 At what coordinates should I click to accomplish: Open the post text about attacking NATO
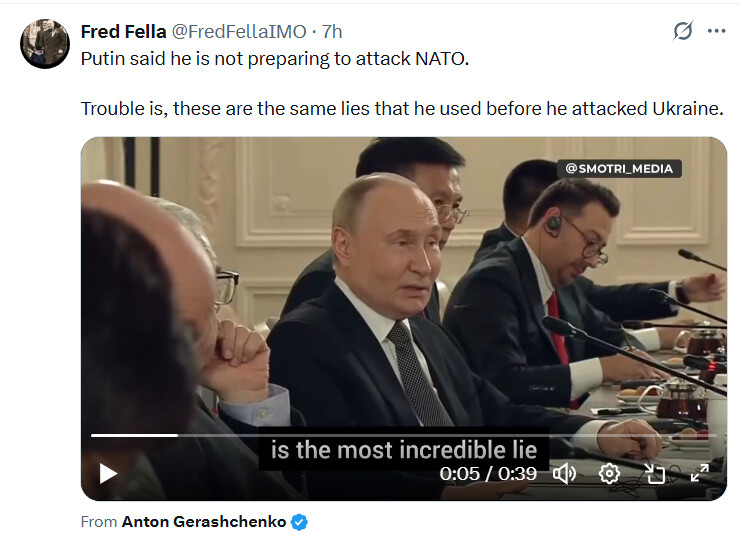pos(275,59)
